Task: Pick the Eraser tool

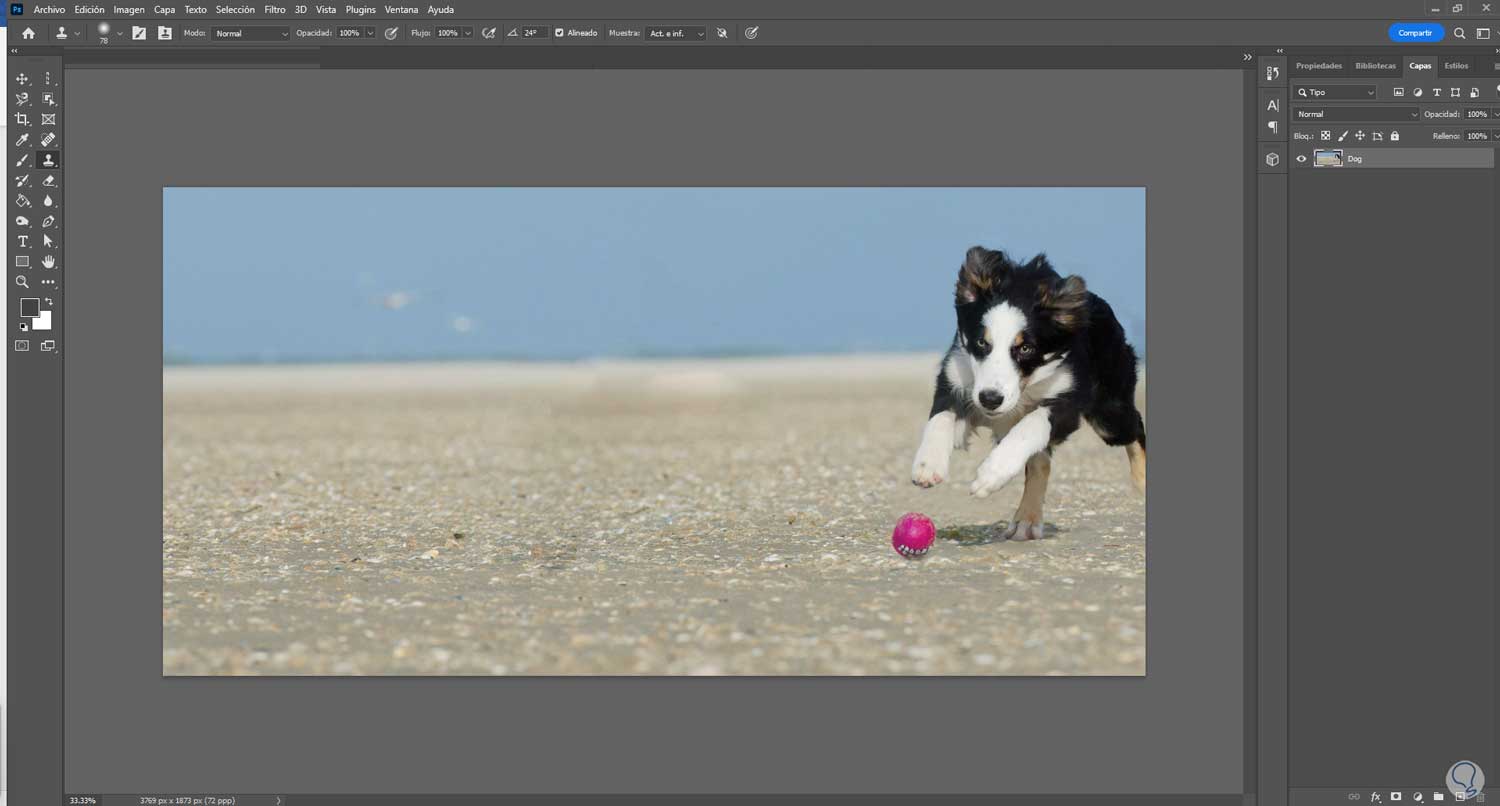Action: 48,181
